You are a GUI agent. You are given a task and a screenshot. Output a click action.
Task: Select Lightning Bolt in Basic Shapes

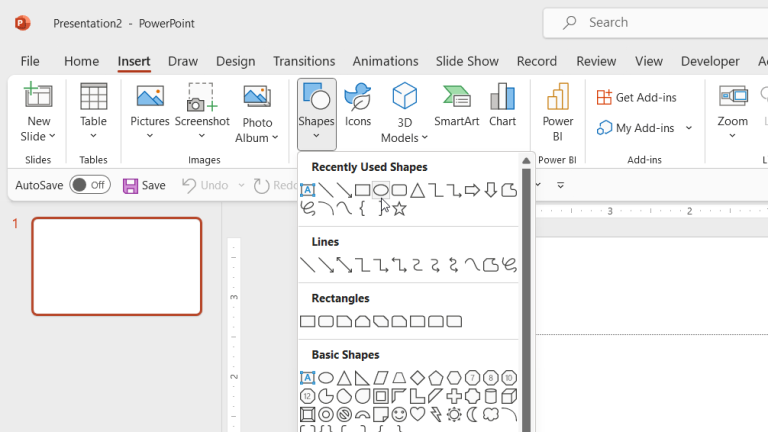(x=435, y=415)
